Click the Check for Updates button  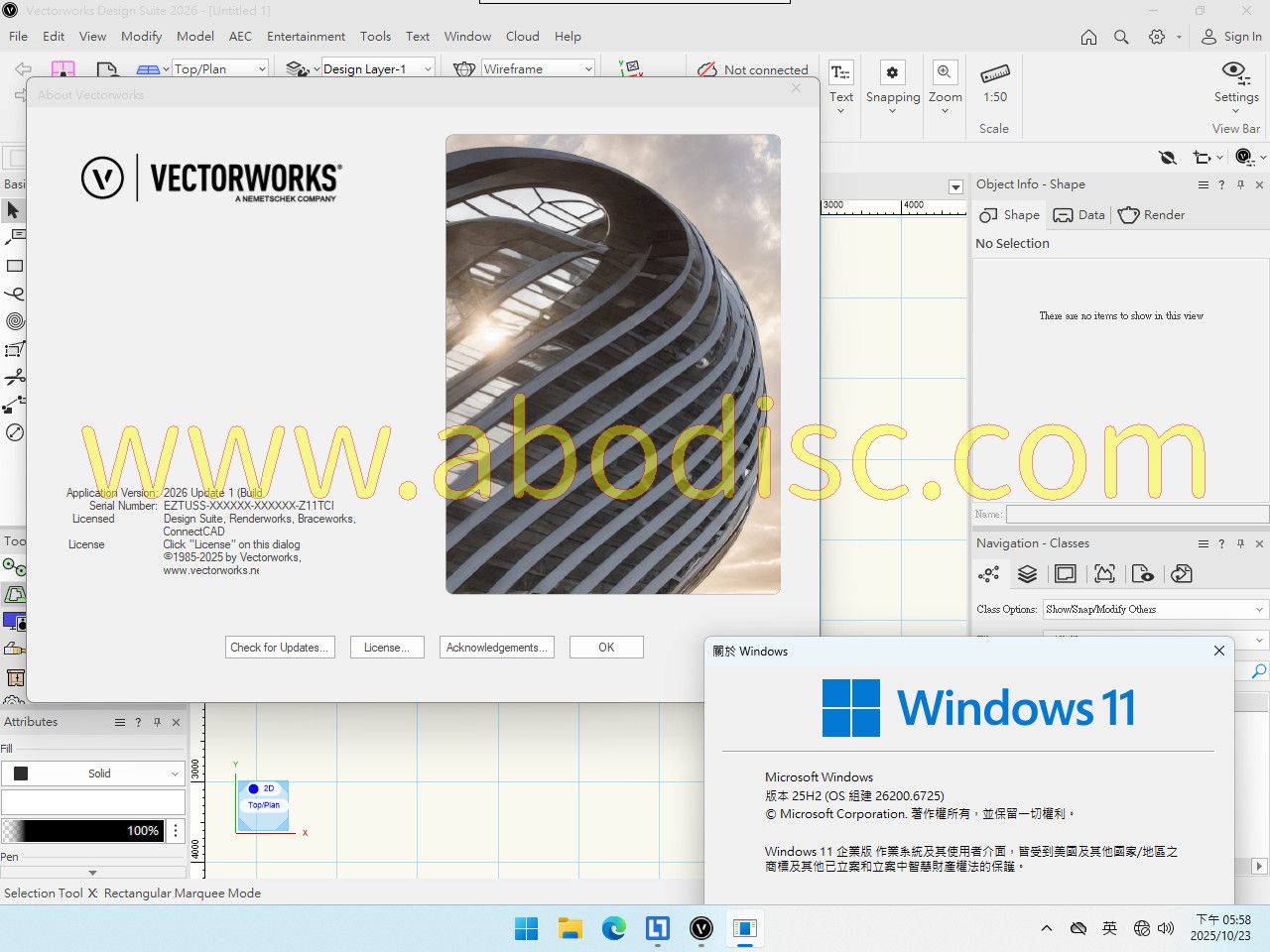(279, 648)
